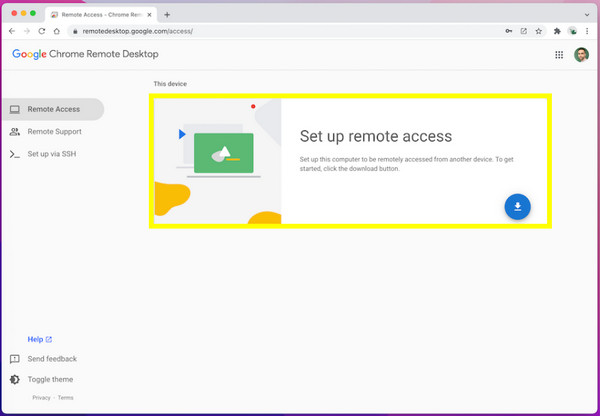Click the Remote Access browser tab
Screen dimensions: 600x416
tap(101, 15)
